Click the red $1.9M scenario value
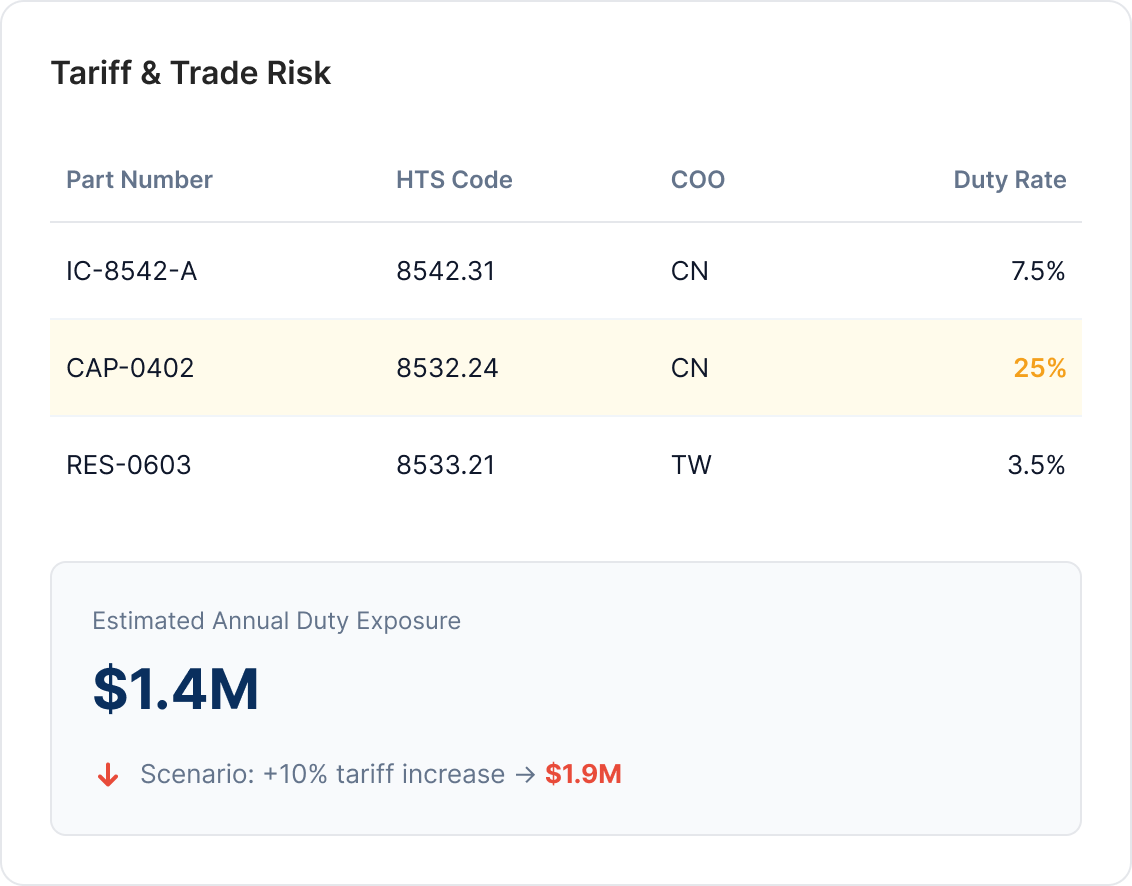 [583, 774]
